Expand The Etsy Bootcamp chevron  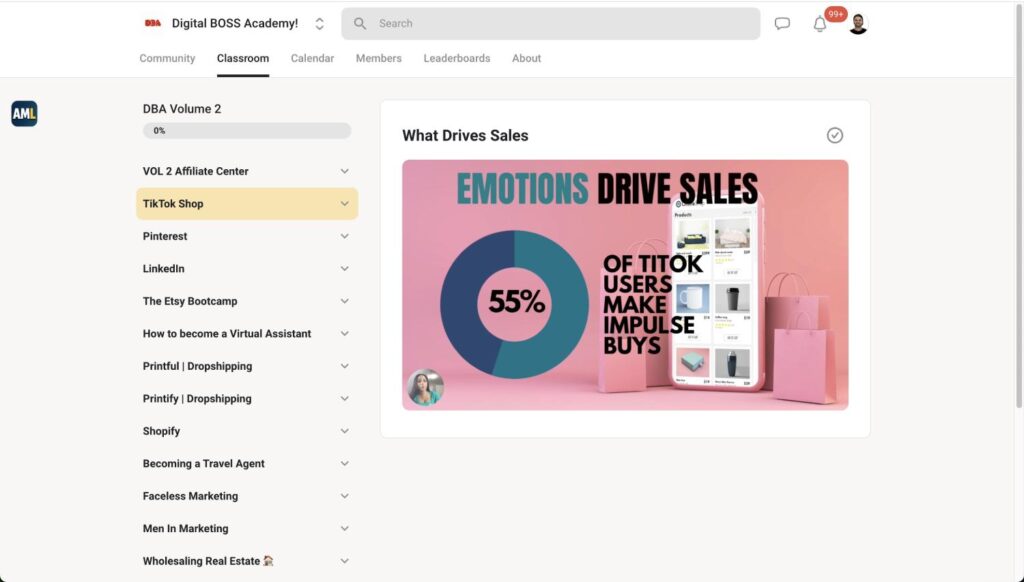click(344, 301)
